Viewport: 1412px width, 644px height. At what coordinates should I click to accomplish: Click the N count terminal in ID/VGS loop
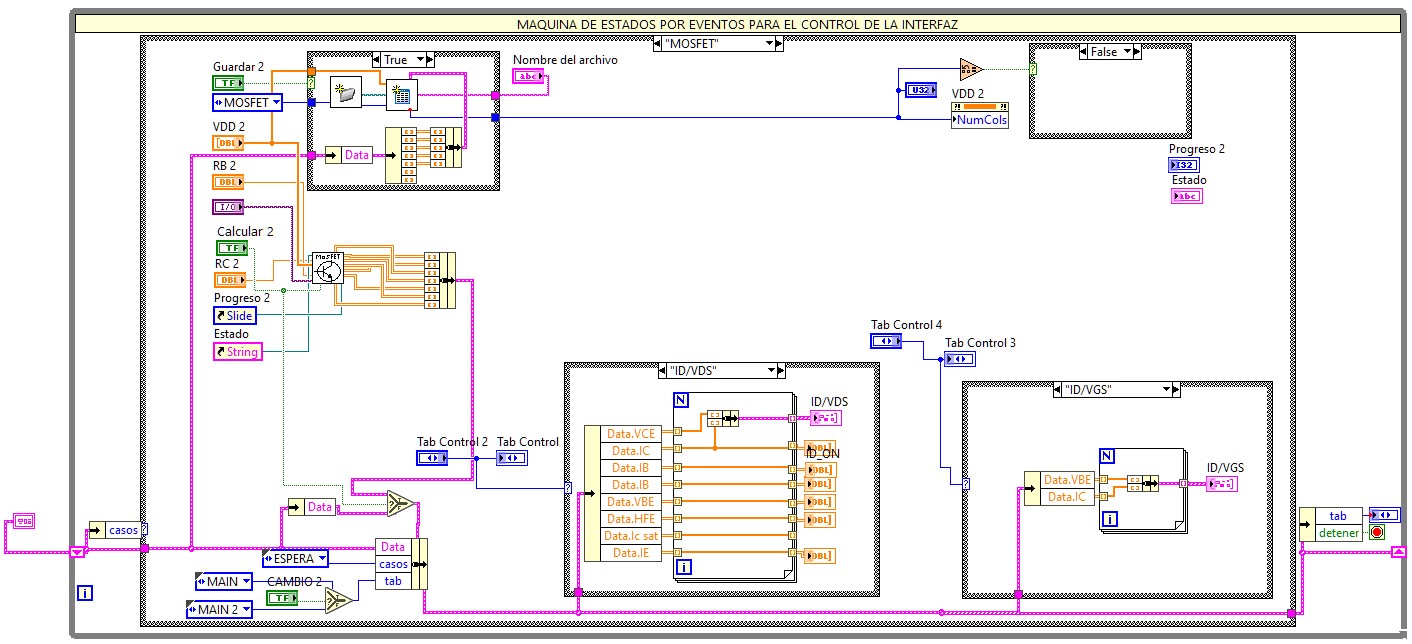click(1107, 455)
